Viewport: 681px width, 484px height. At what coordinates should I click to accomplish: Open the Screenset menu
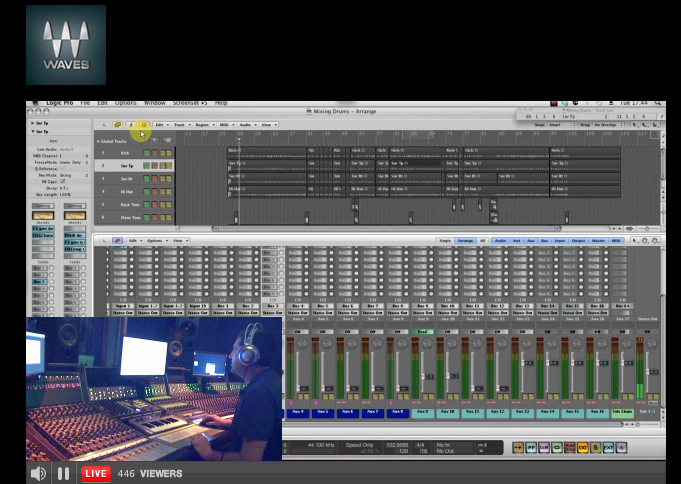point(190,103)
